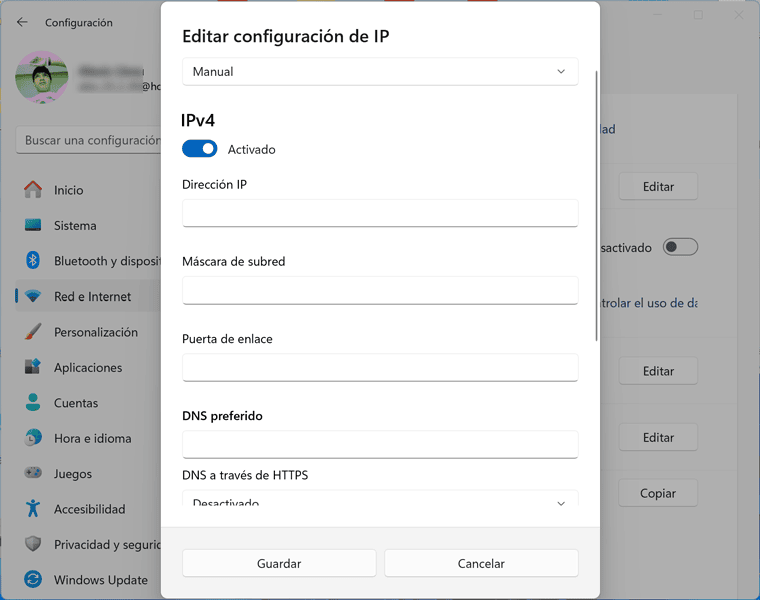Screen dimensions: 760x600
Task: Click the Cuentas person icon
Action: click(x=33, y=402)
